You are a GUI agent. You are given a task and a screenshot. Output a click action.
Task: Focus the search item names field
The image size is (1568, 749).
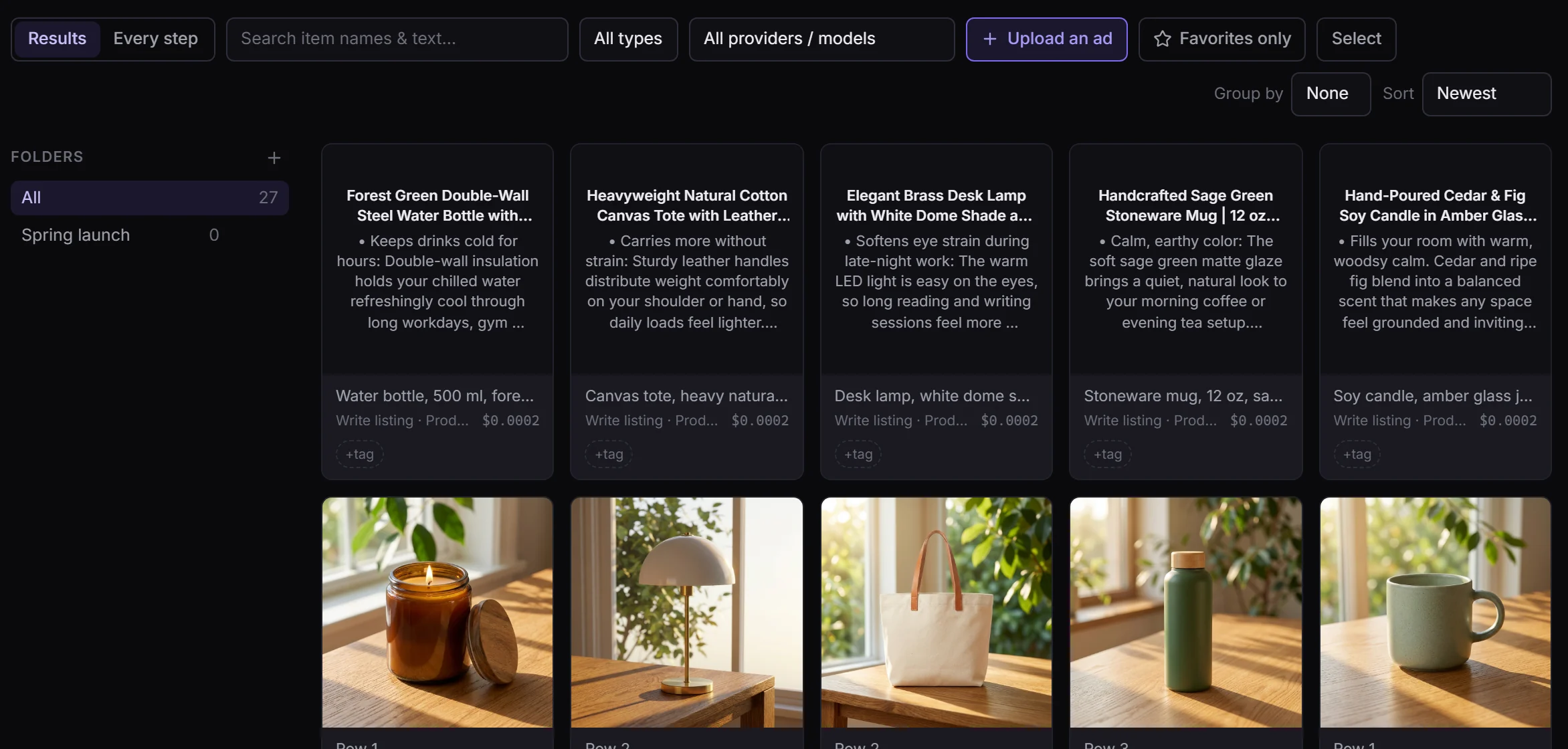tap(397, 39)
